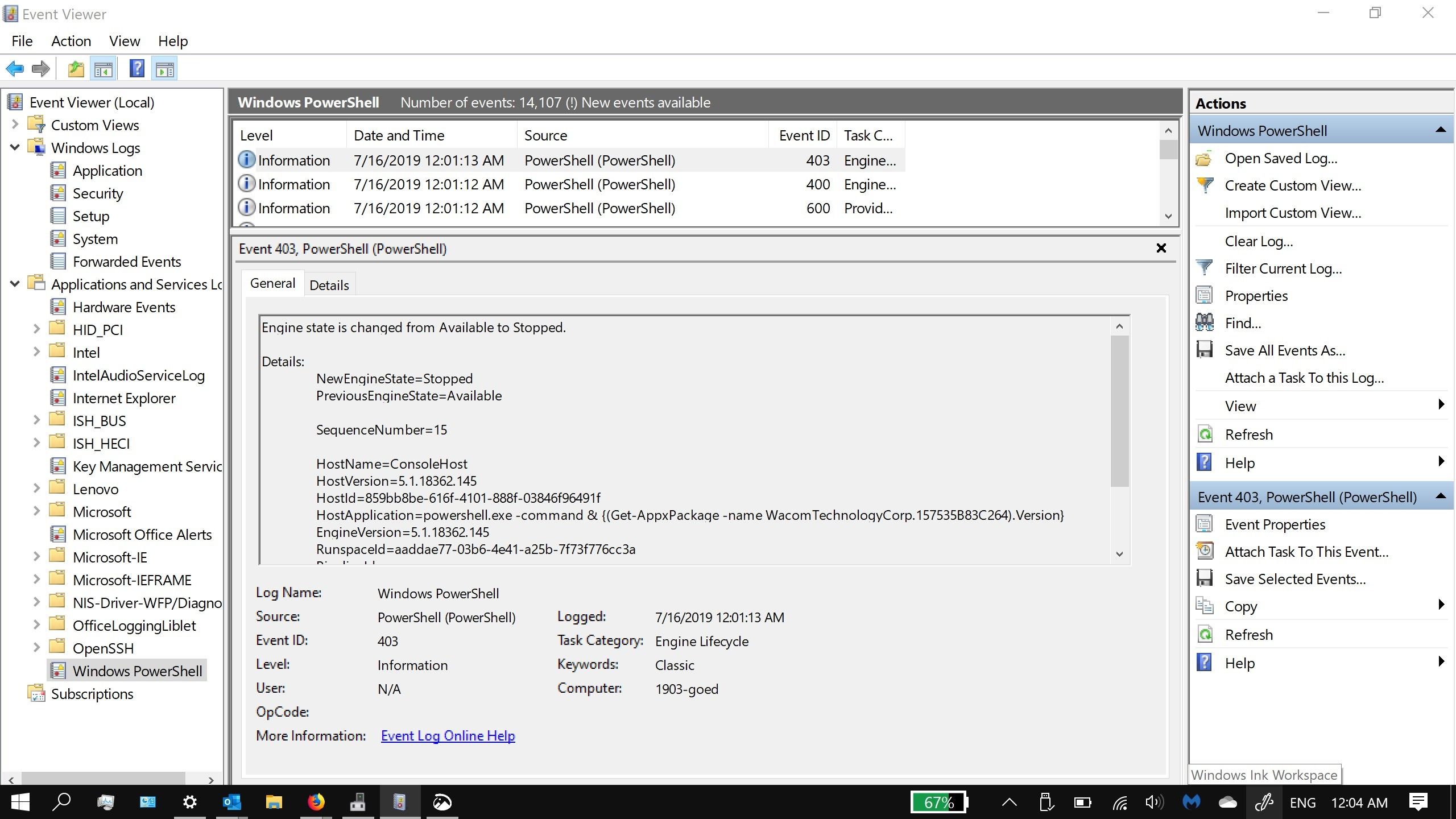This screenshot has height=819, width=1456.
Task: Click the Forward arrow toolbar icon
Action: (41, 69)
